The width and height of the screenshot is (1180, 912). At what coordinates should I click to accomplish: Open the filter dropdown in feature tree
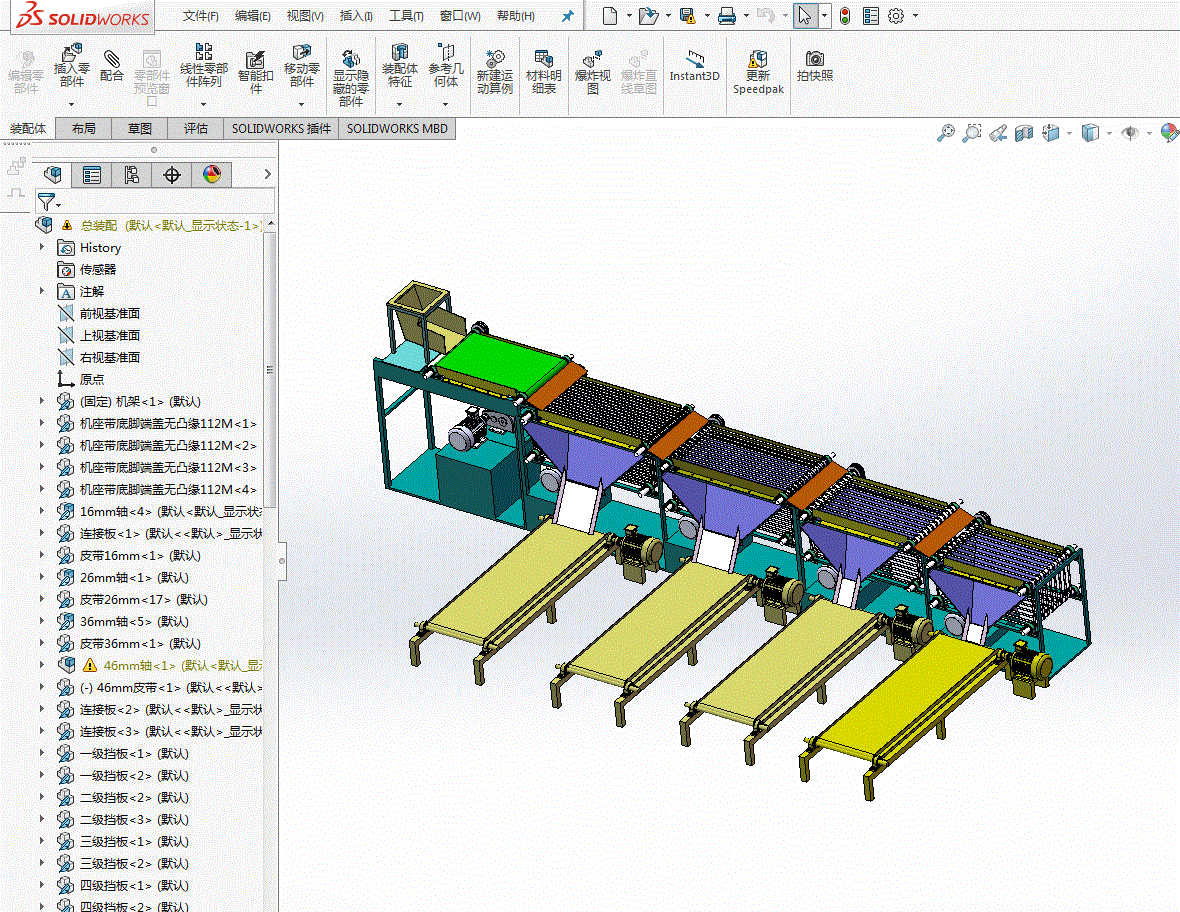tap(49, 202)
